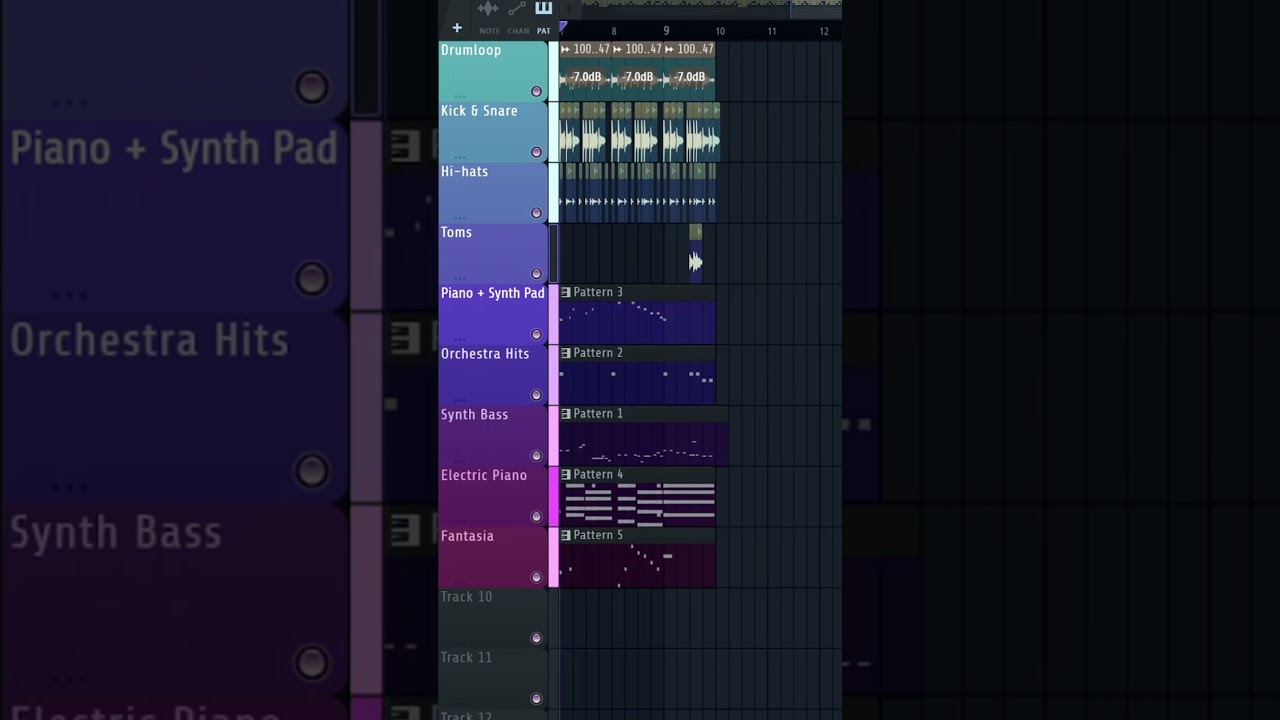
Task: Open the second Drumloop audio clip menu
Action: point(618,49)
